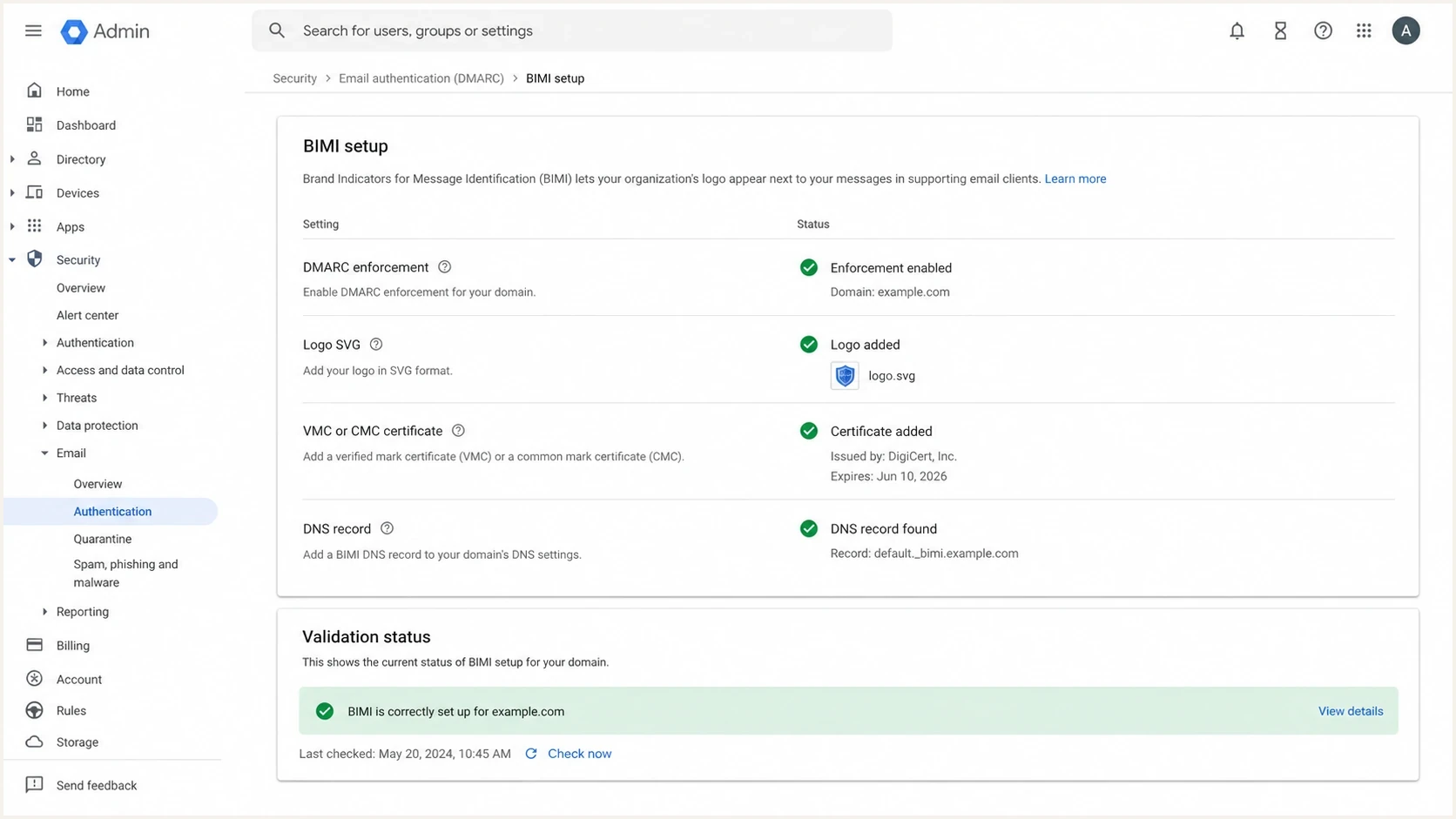Click the Devices icon in sidebar
This screenshot has height=819, width=1456.
[x=34, y=192]
